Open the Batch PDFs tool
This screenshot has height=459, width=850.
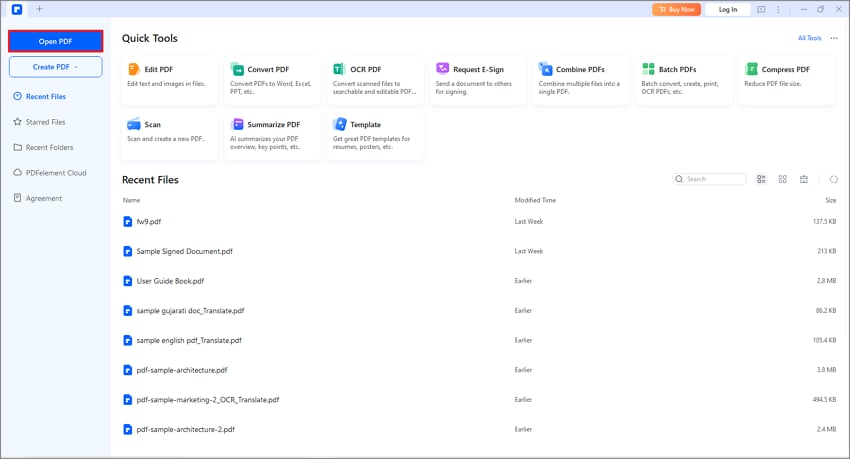684,81
